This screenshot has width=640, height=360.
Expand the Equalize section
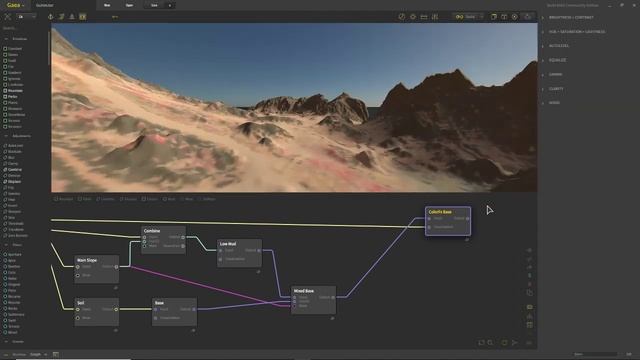[x=557, y=60]
